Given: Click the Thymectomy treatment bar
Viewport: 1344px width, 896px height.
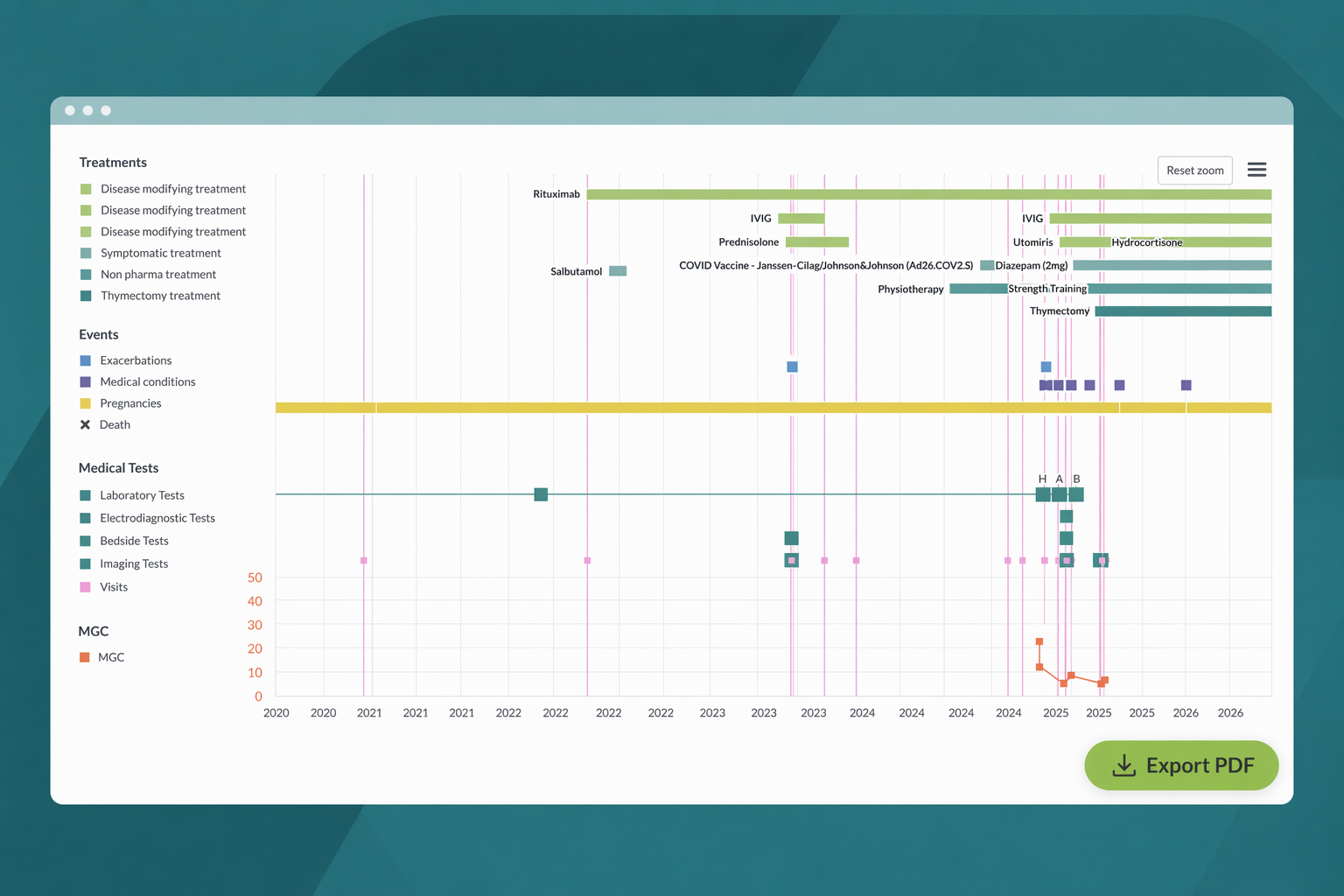Looking at the screenshot, I should [x=1183, y=311].
